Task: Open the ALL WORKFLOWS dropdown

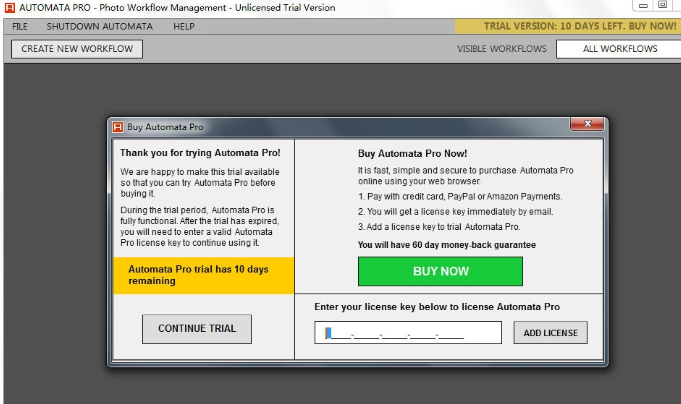Action: click(618, 49)
